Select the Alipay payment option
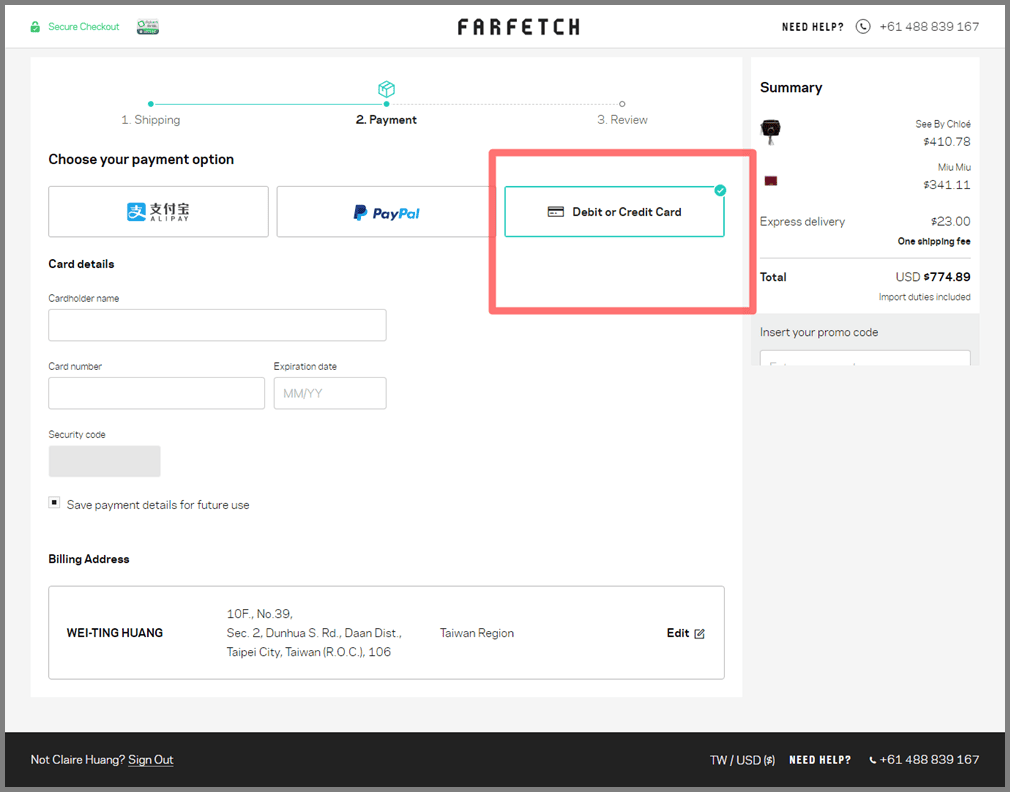The height and width of the screenshot is (792, 1010). (158, 212)
